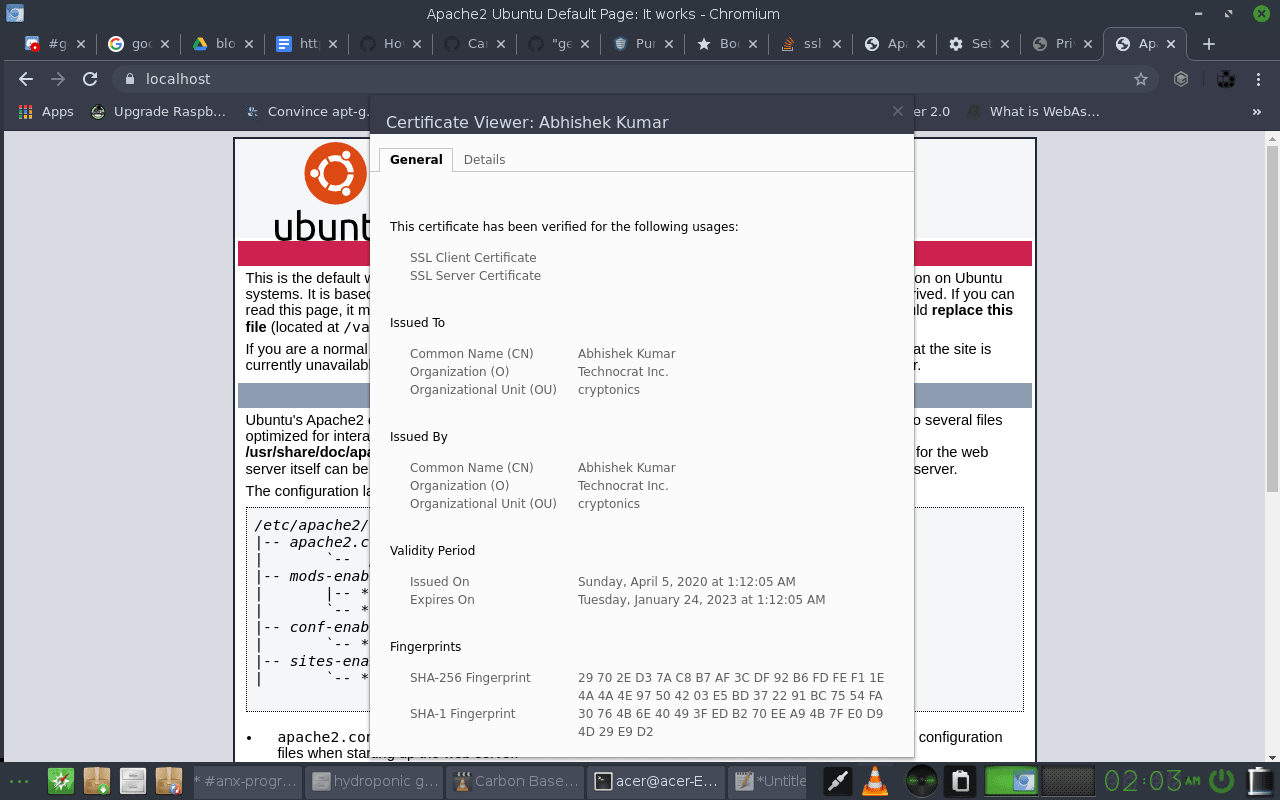This screenshot has width=1280, height=800.
Task: Open the file cabinet manager icon
Action: tap(133, 781)
